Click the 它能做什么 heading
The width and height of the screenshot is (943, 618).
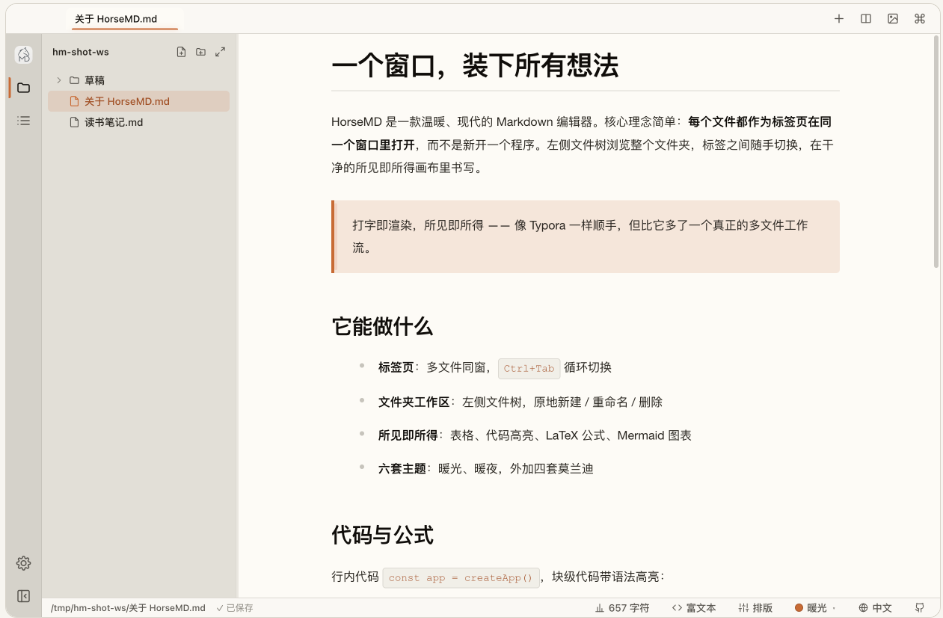click(x=382, y=326)
